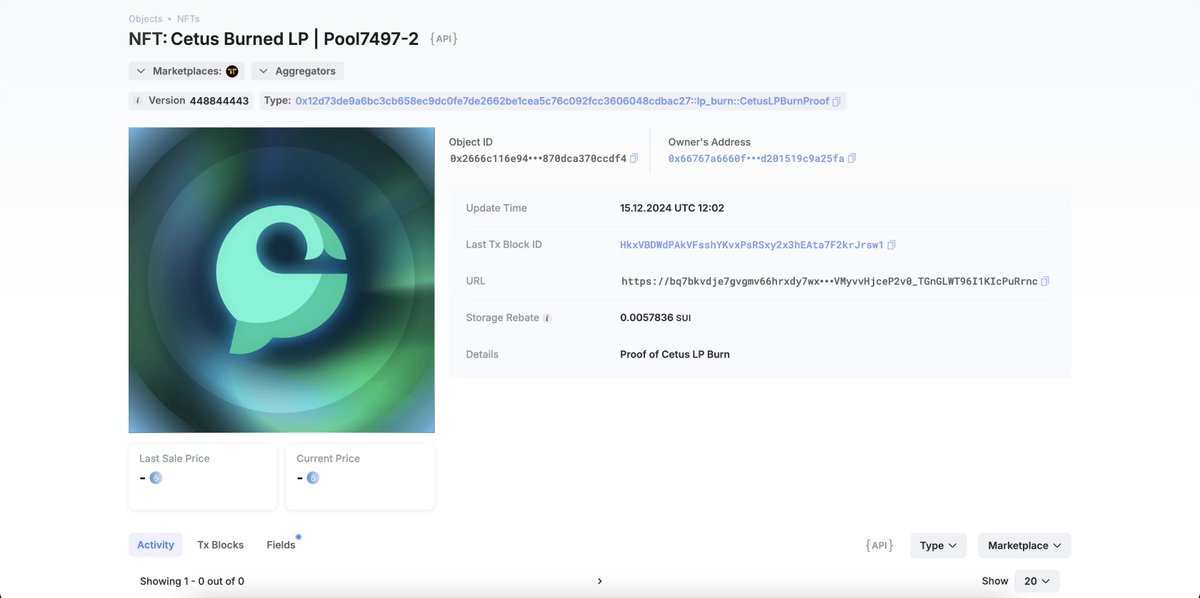Open the Objects breadcrumb link
The image size is (1200, 598).
(145, 19)
